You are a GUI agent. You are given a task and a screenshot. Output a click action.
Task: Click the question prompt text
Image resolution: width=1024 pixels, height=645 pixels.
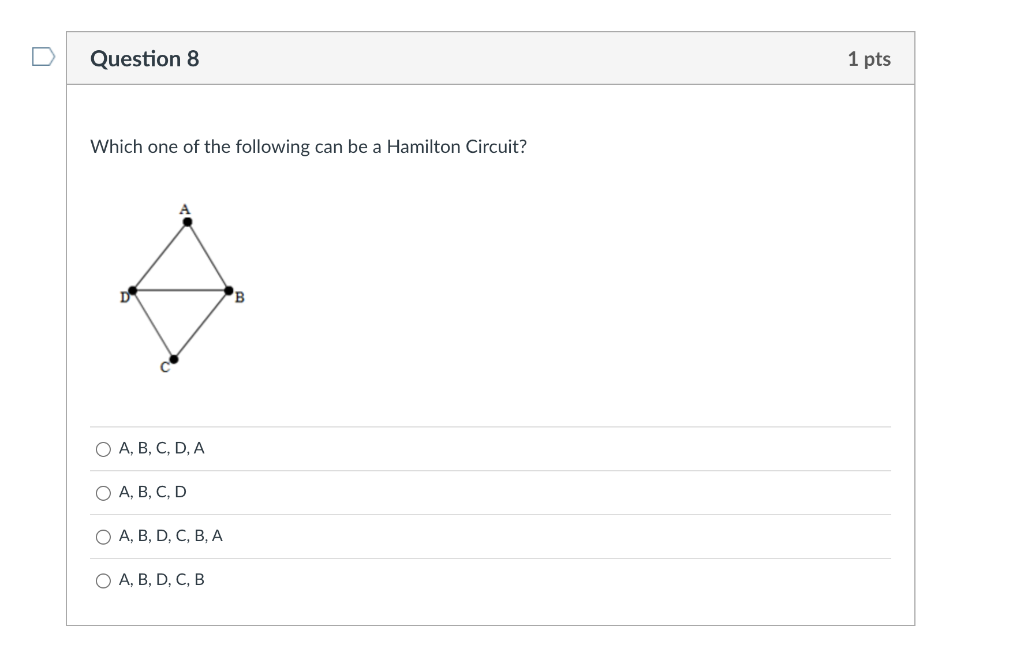[x=307, y=146]
